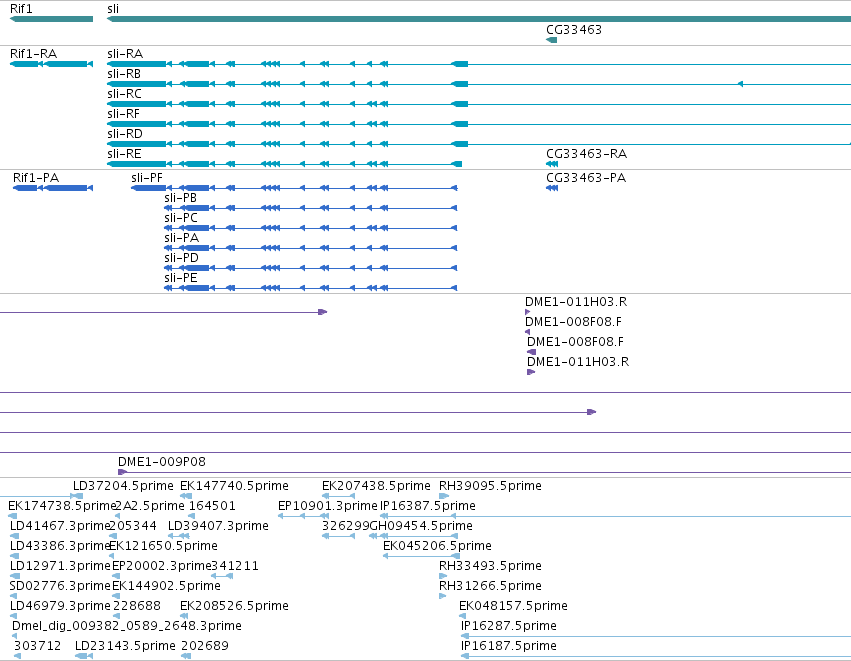Click the sli-PC protein label
Screen dimensions: 851x661
pos(181,218)
